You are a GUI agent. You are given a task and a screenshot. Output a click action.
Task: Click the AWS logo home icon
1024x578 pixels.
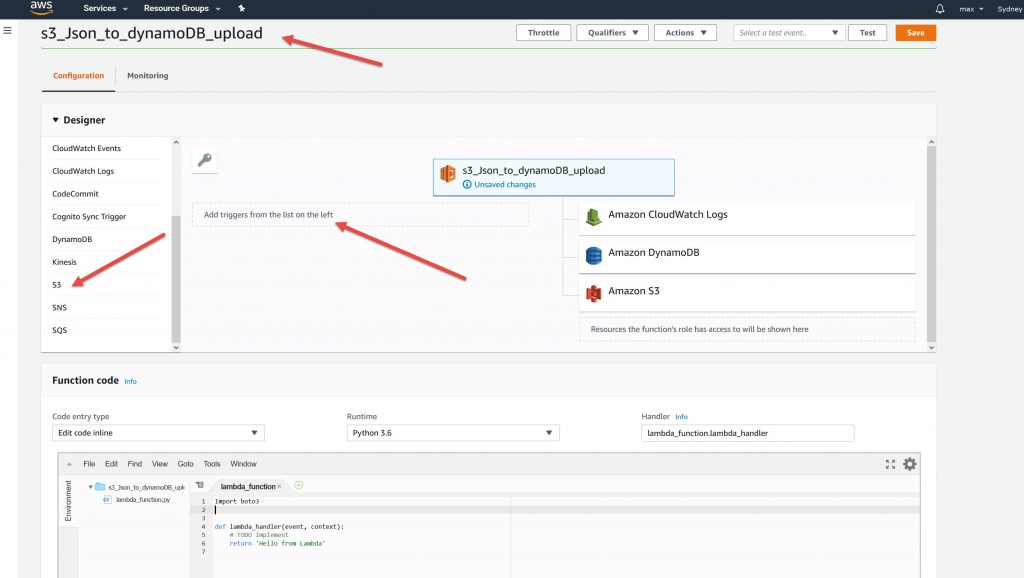click(x=41, y=8)
